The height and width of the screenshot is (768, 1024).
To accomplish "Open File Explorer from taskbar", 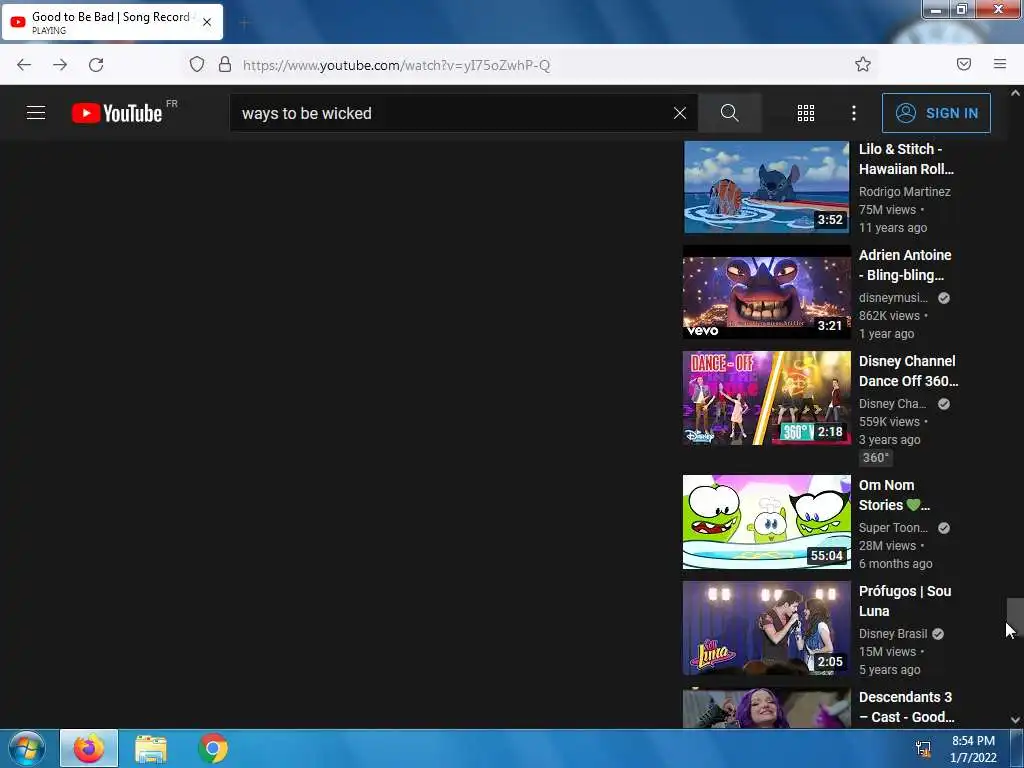I will click(x=151, y=748).
